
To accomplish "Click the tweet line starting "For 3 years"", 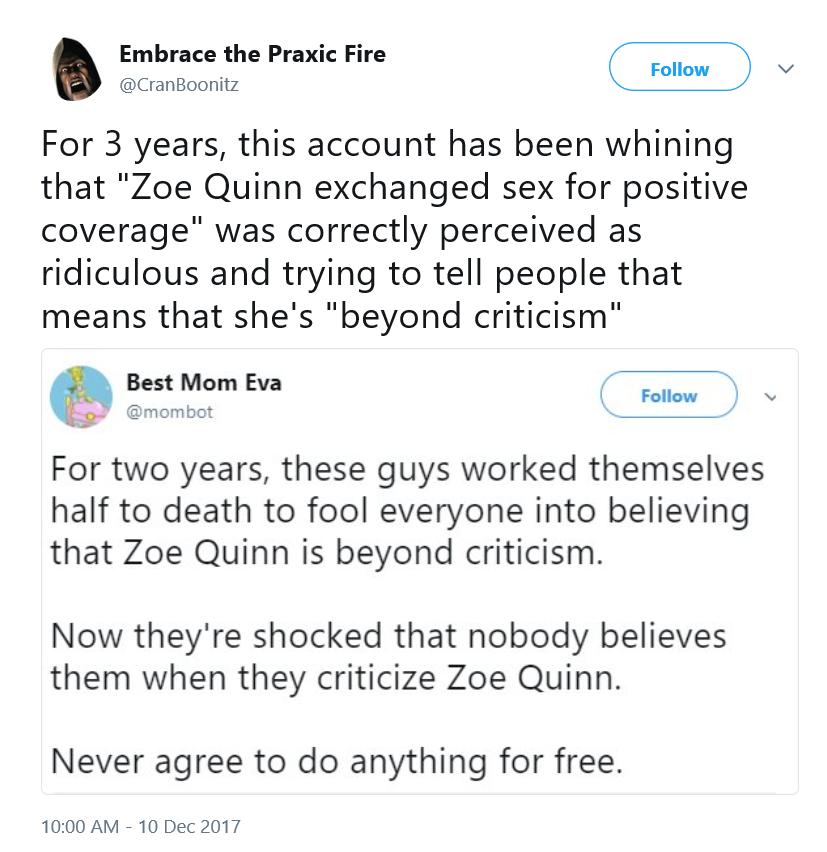I will [387, 145].
